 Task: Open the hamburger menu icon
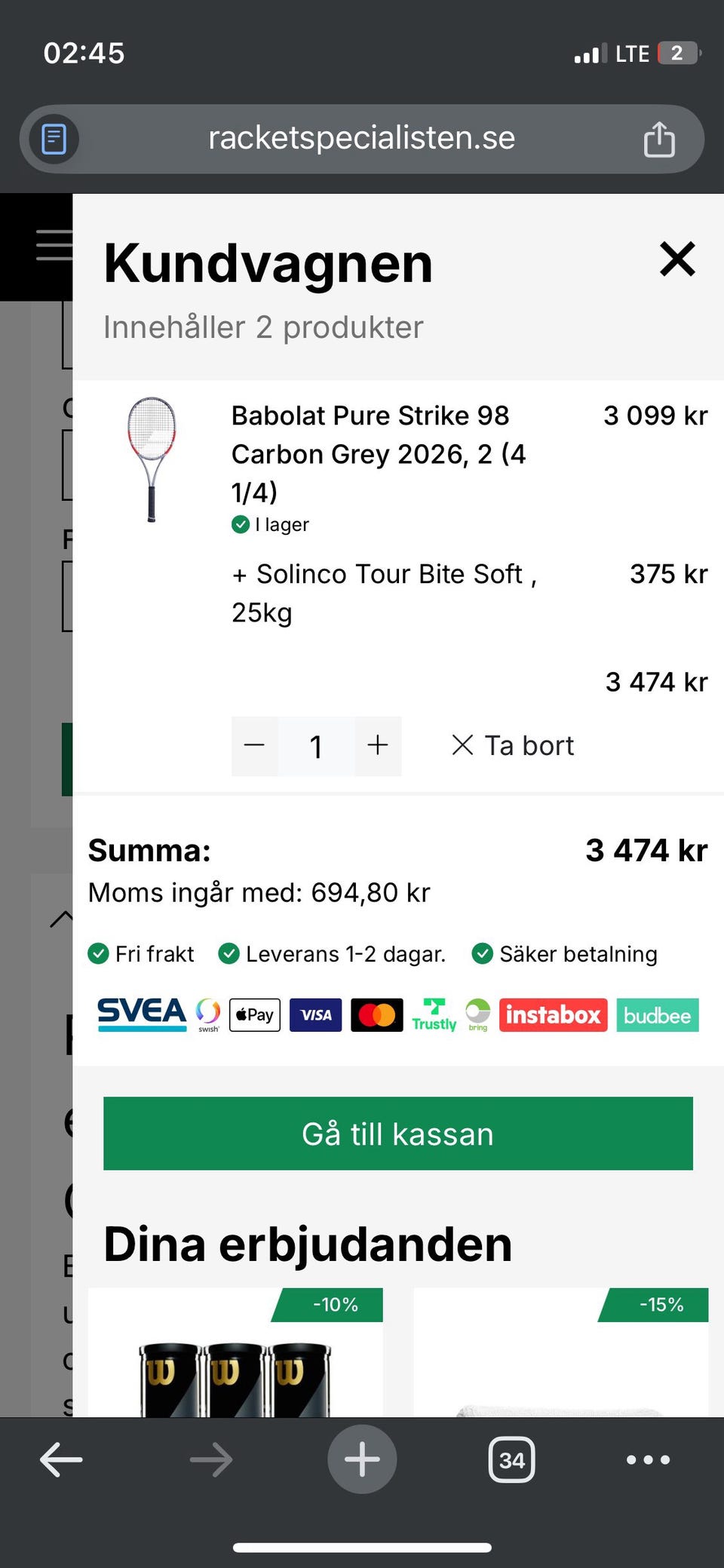pyautogui.click(x=54, y=245)
